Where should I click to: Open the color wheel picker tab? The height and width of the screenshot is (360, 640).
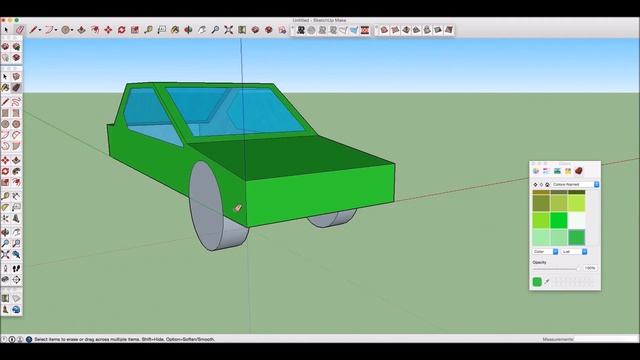(x=536, y=171)
